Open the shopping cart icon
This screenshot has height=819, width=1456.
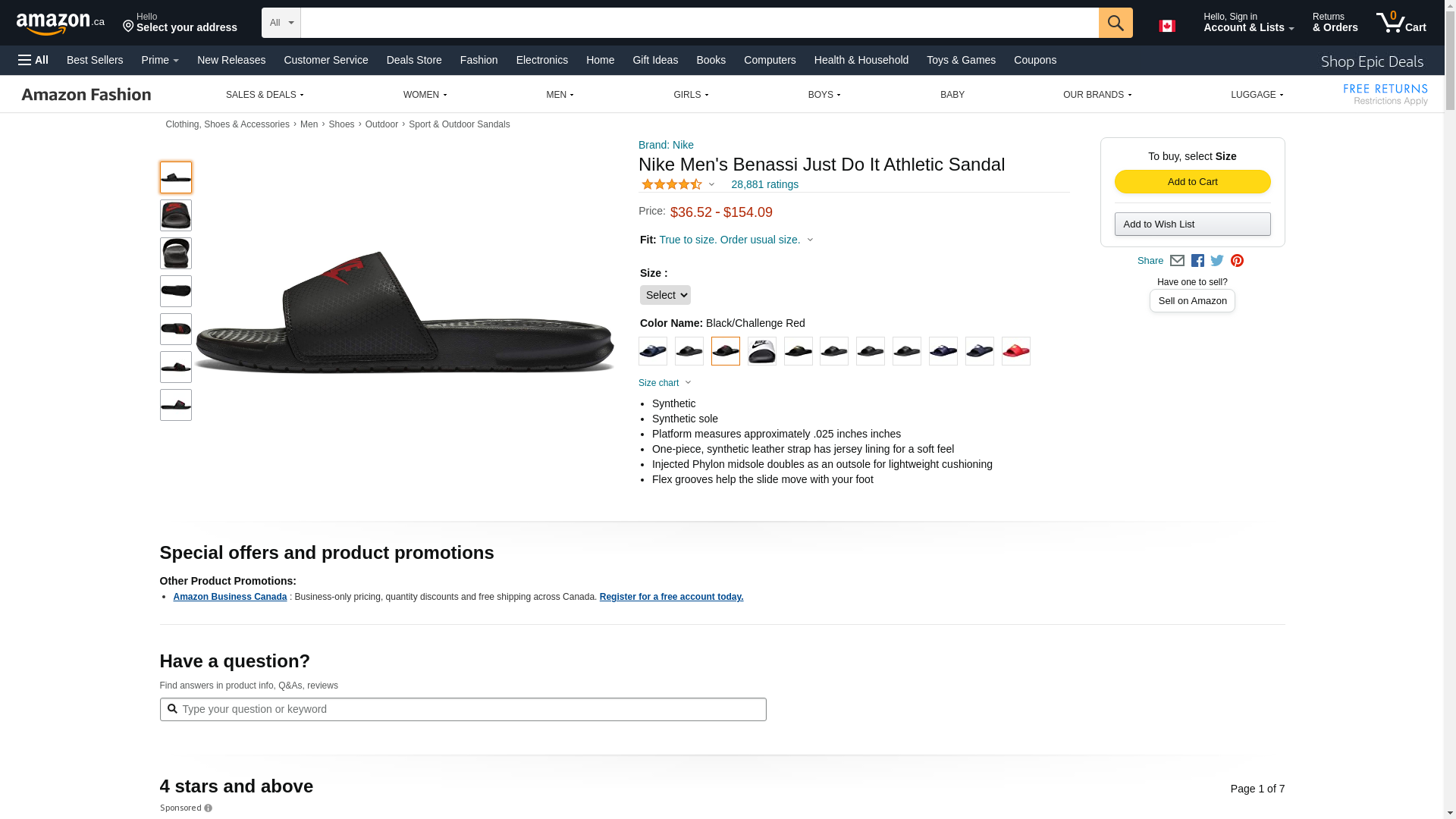tap(1401, 23)
